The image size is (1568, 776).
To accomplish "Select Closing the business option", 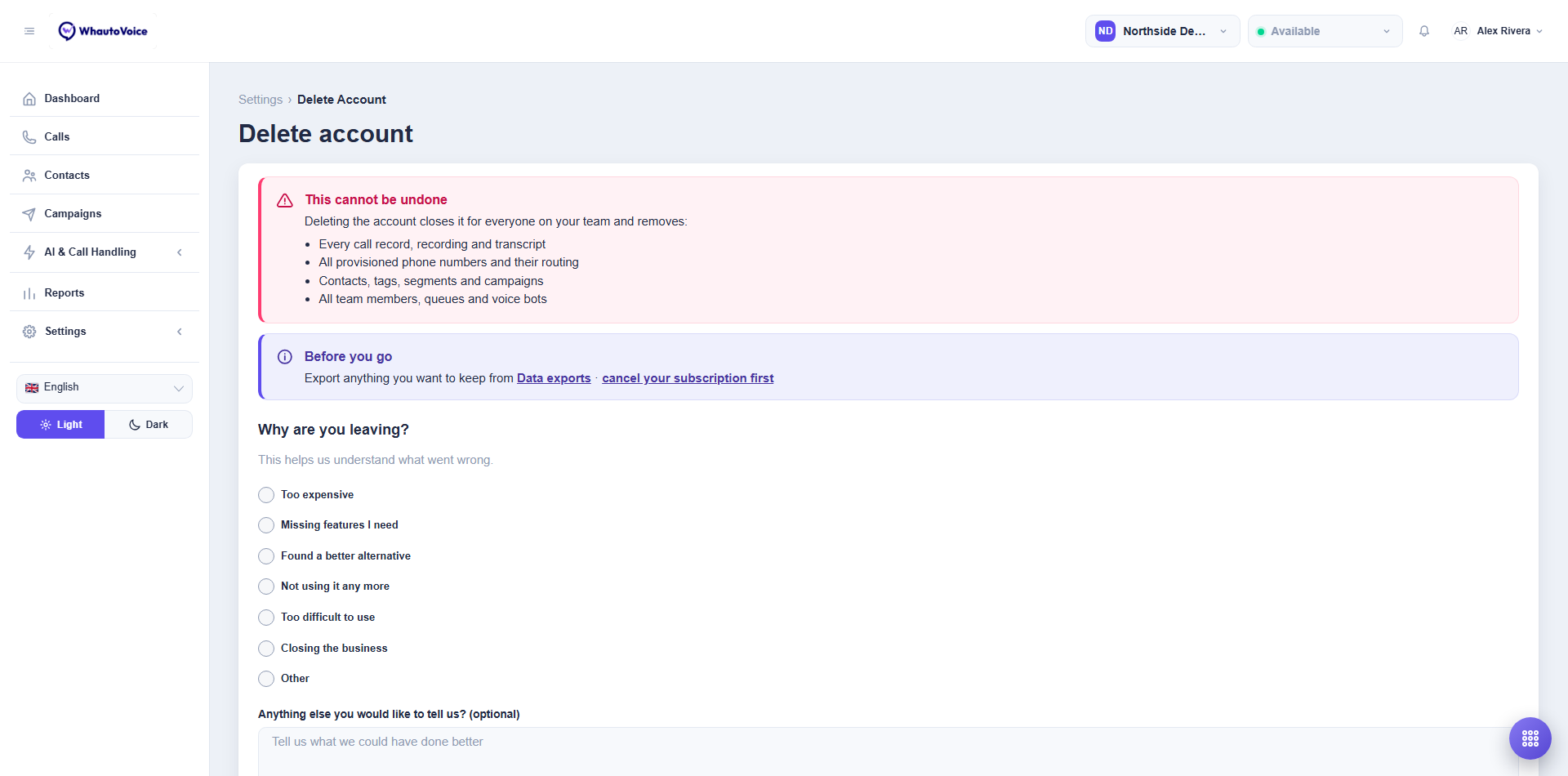I will click(x=266, y=649).
